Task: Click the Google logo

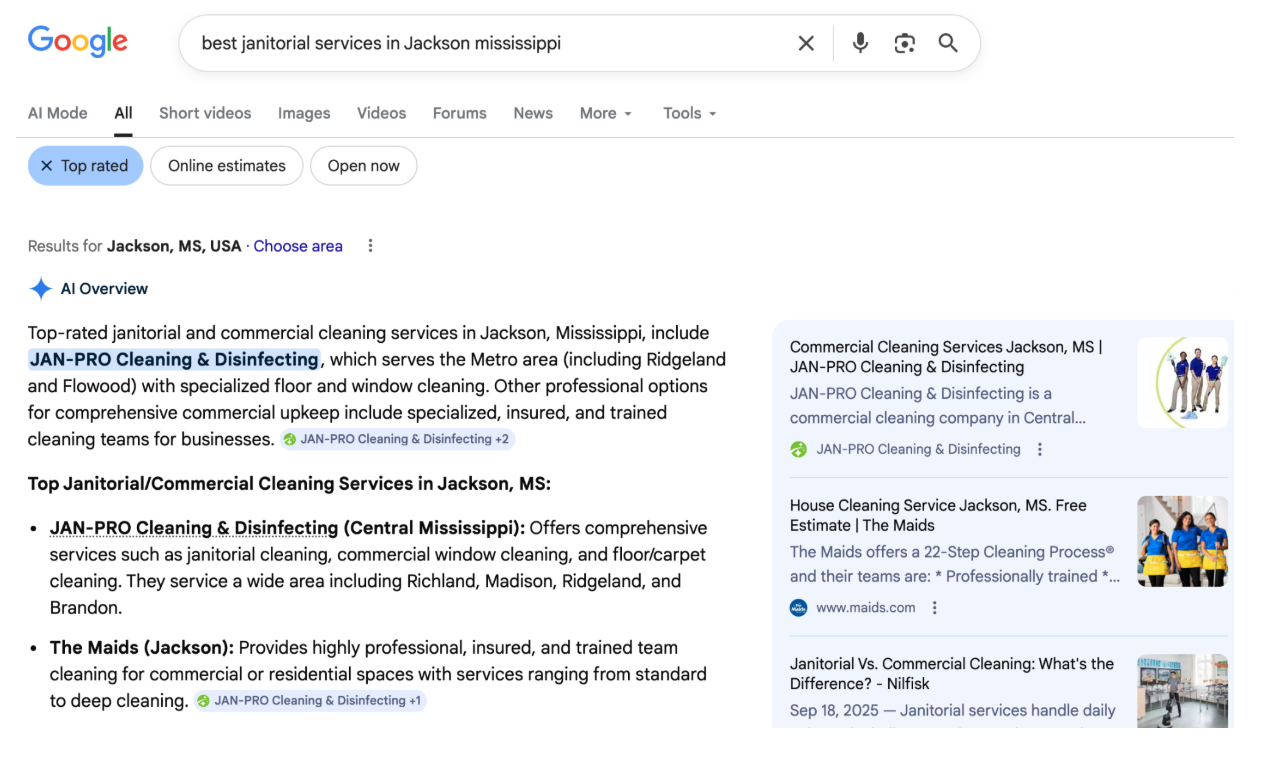Action: click(78, 42)
